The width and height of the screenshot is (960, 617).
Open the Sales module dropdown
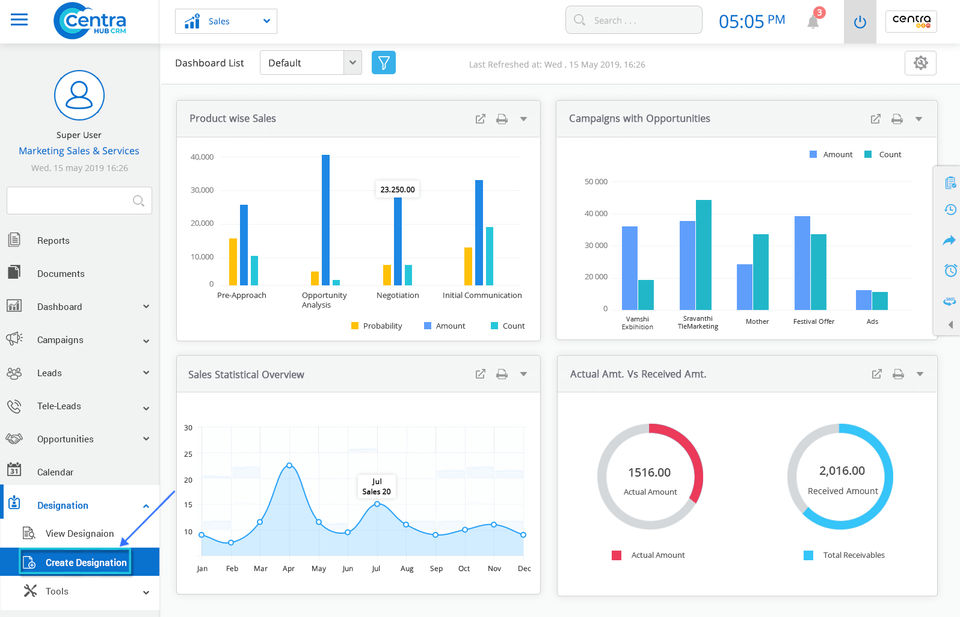pos(226,21)
